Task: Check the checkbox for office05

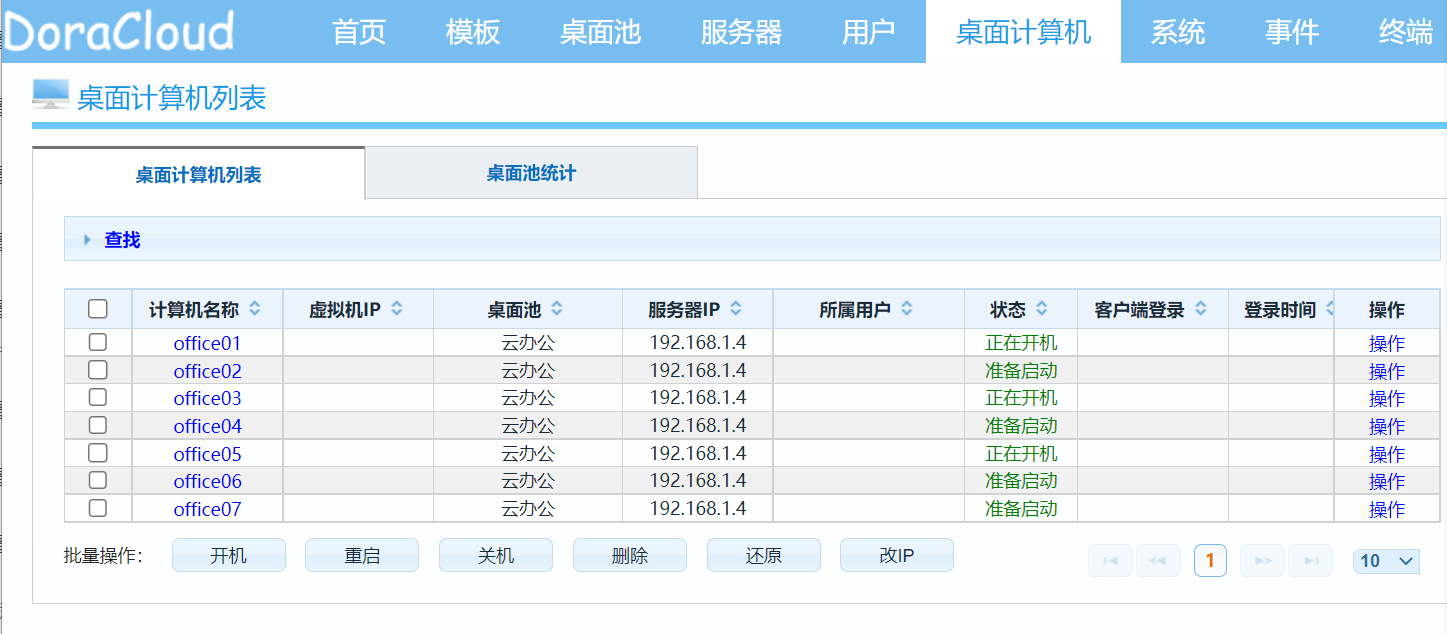Action: click(97, 453)
